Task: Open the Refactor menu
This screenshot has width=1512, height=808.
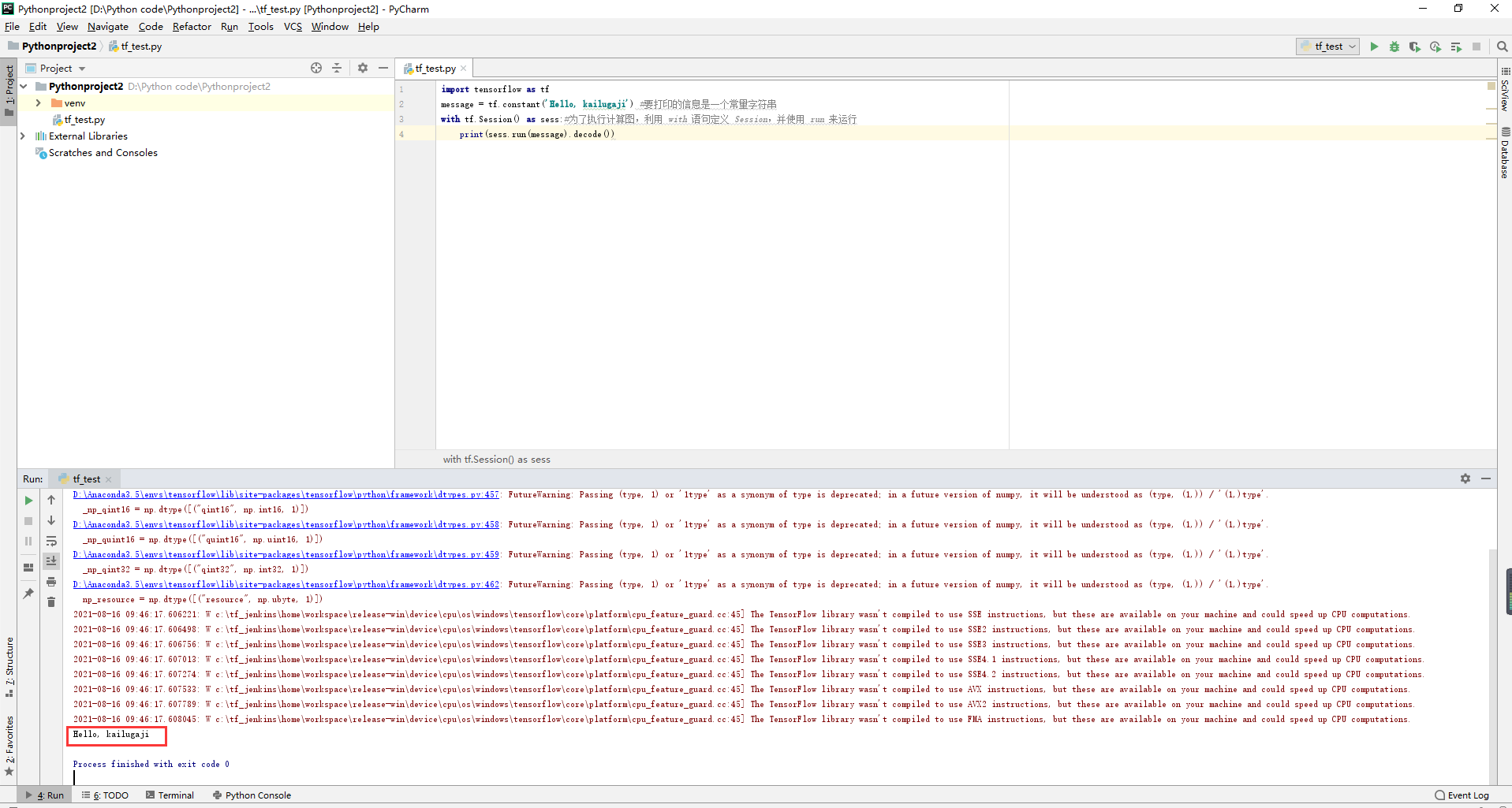Action: pyautogui.click(x=192, y=26)
